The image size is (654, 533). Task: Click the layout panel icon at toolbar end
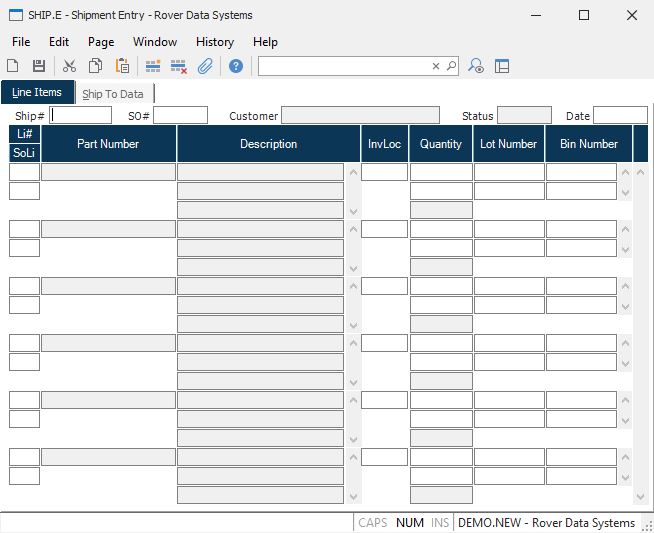click(x=502, y=66)
